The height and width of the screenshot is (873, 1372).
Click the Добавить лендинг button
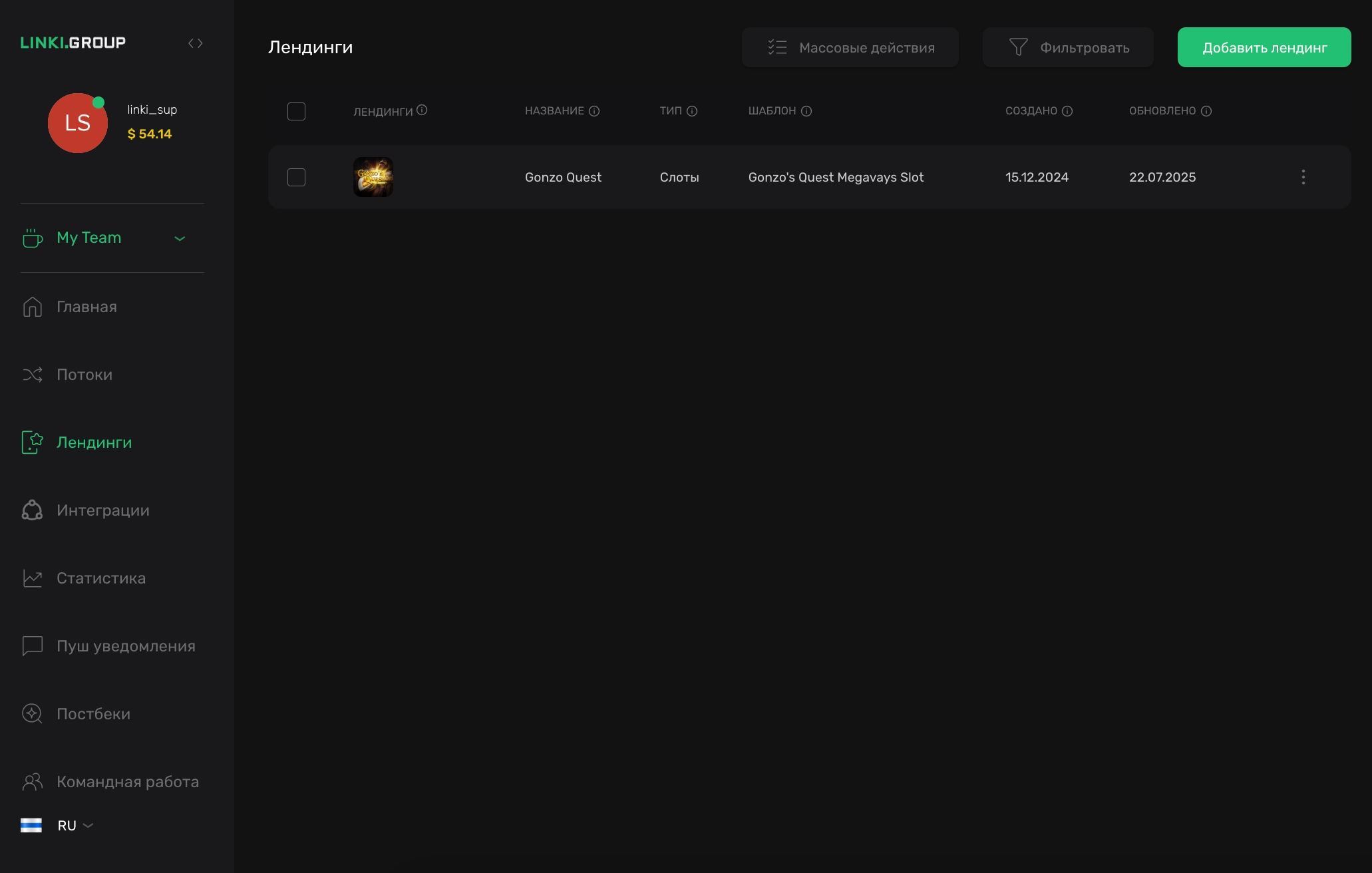click(1264, 47)
